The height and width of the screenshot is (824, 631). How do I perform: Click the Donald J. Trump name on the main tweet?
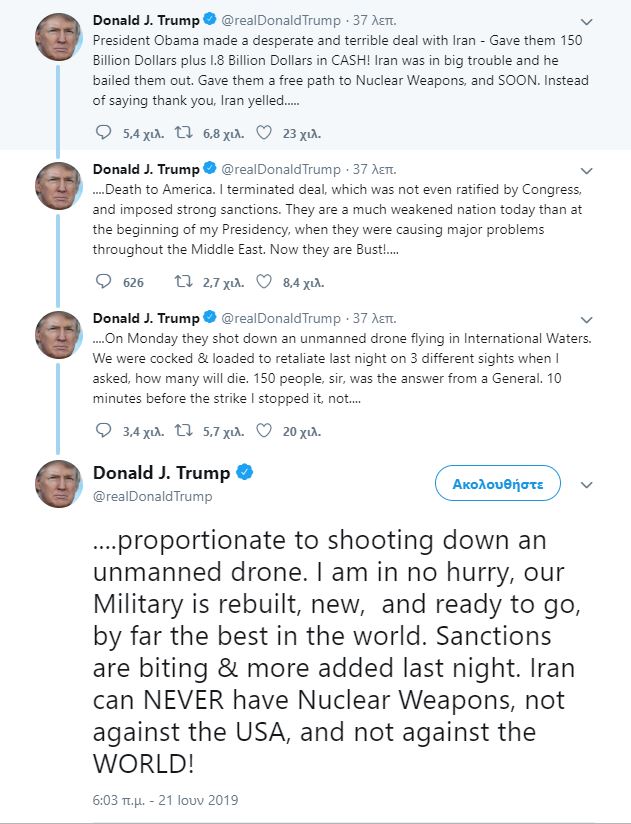[161, 473]
